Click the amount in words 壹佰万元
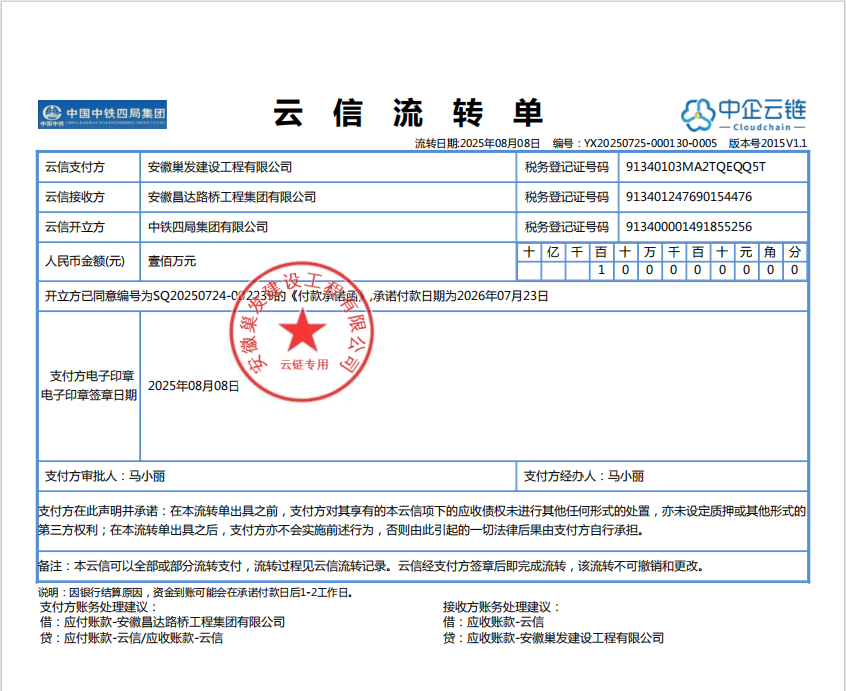Image resolution: width=846 pixels, height=691 pixels. (172, 261)
